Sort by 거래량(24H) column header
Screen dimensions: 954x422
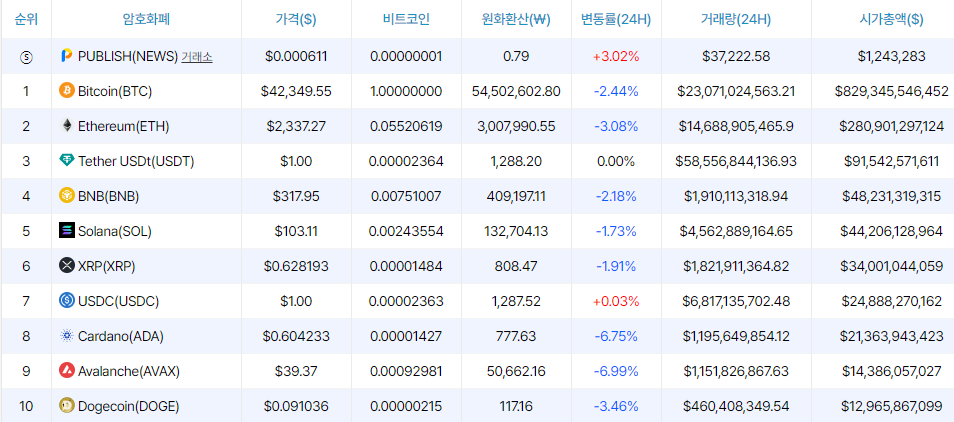tap(736, 19)
